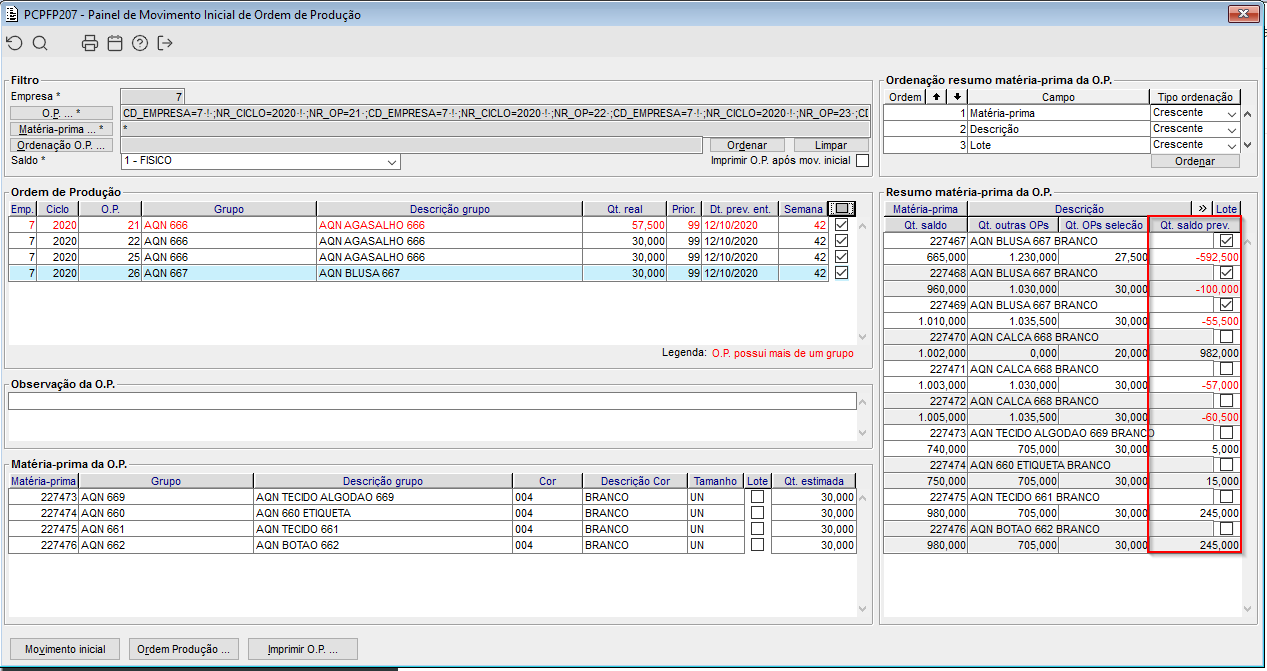The image size is (1267, 671).
Task: Click 227475 AQN TECIDO 661 BRANCO summary row
Action: [x=1060, y=497]
